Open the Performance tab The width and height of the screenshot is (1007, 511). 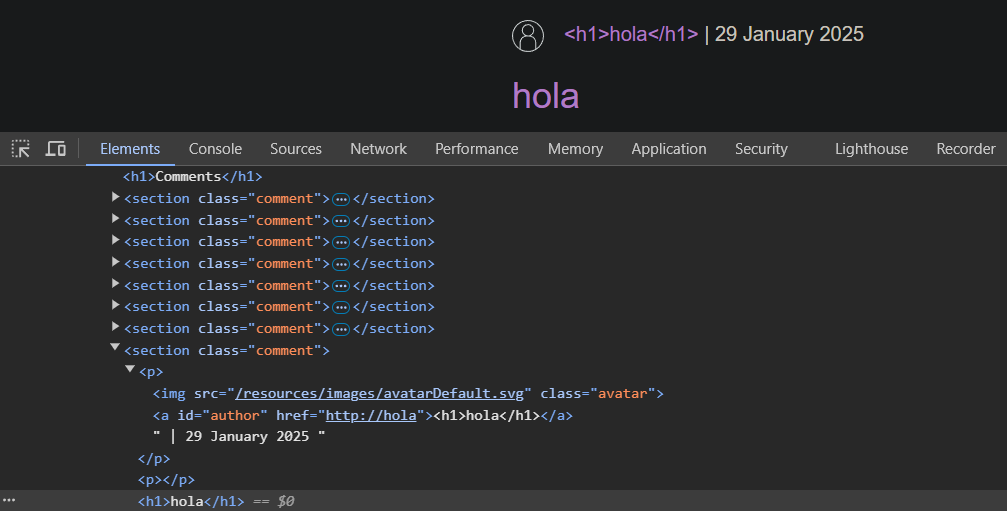coord(476,149)
